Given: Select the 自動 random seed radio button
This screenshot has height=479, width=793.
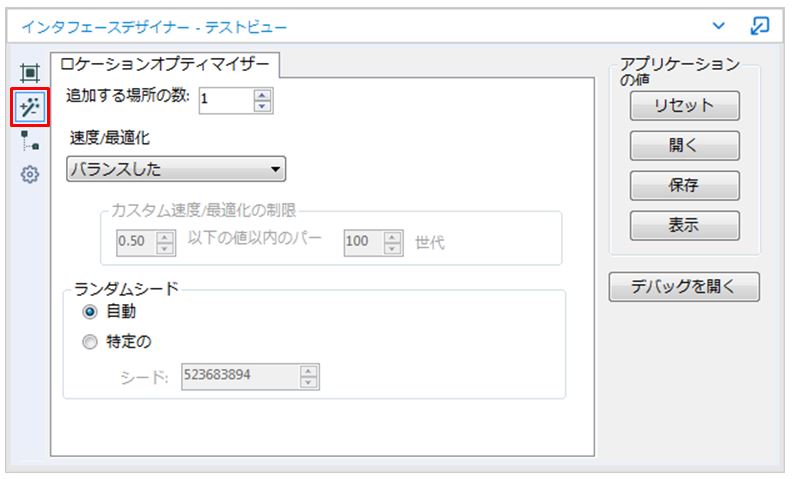Looking at the screenshot, I should pos(91,312).
